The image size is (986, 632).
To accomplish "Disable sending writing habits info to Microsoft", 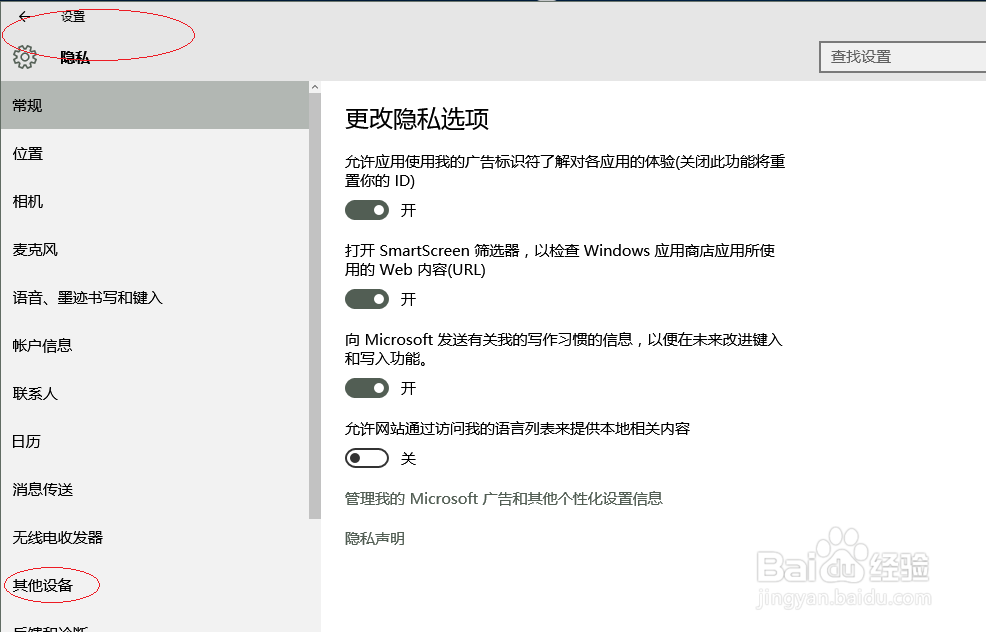I will coord(367,388).
